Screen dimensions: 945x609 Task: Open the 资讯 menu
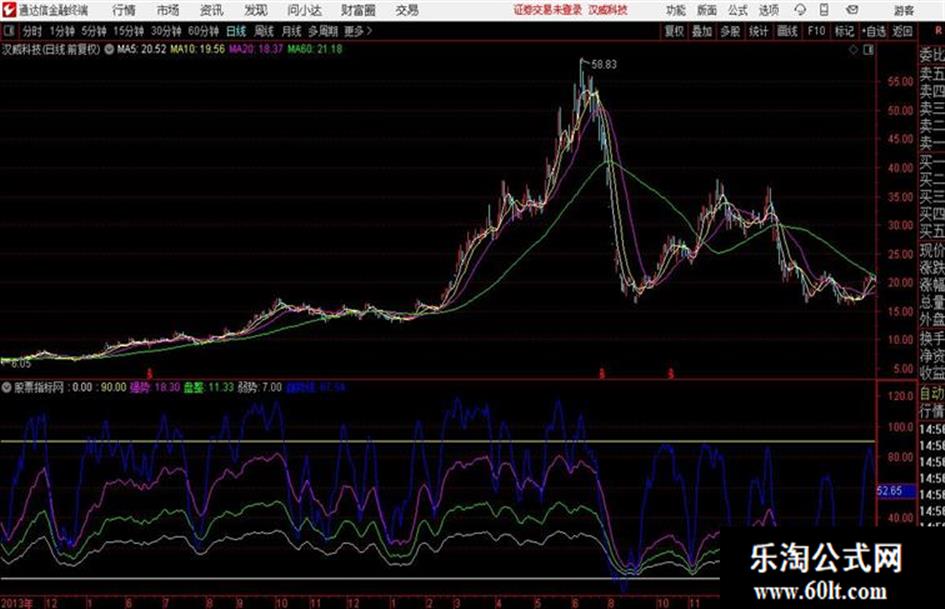point(212,10)
